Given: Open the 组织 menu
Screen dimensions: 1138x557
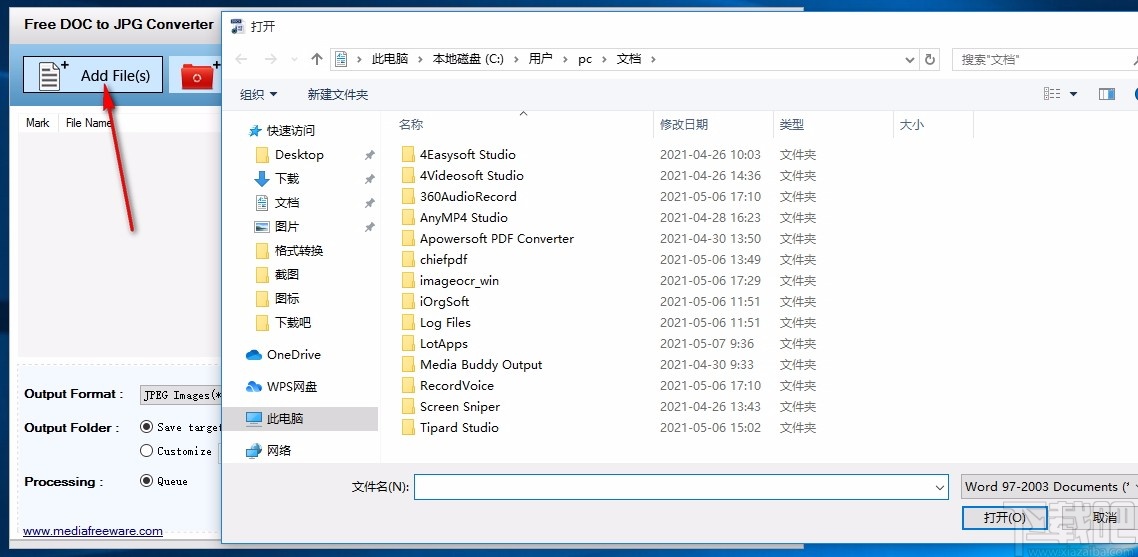Looking at the screenshot, I should [x=258, y=94].
